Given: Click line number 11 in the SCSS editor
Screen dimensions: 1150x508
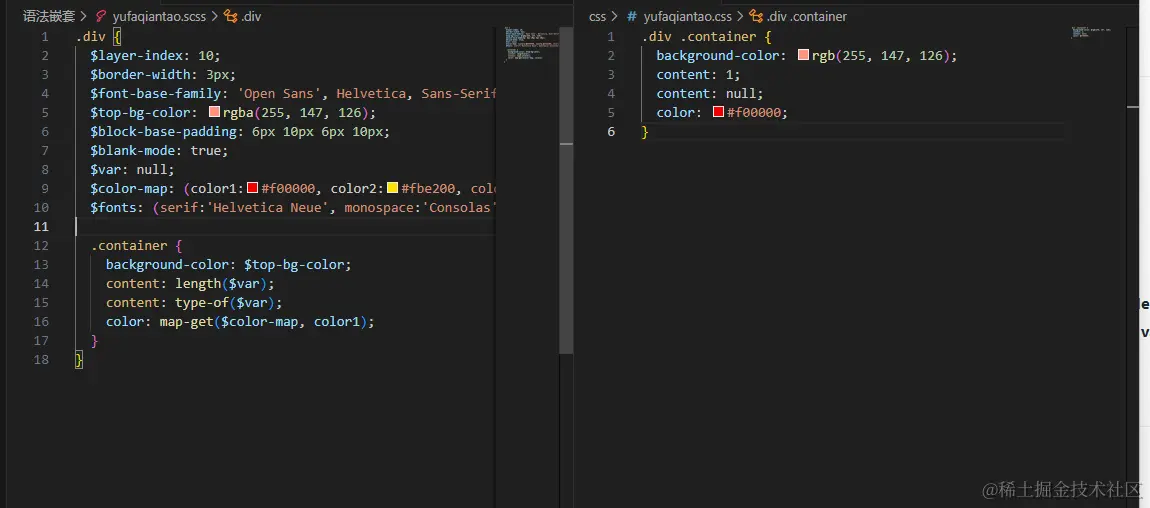Looking at the screenshot, I should (x=41, y=227).
